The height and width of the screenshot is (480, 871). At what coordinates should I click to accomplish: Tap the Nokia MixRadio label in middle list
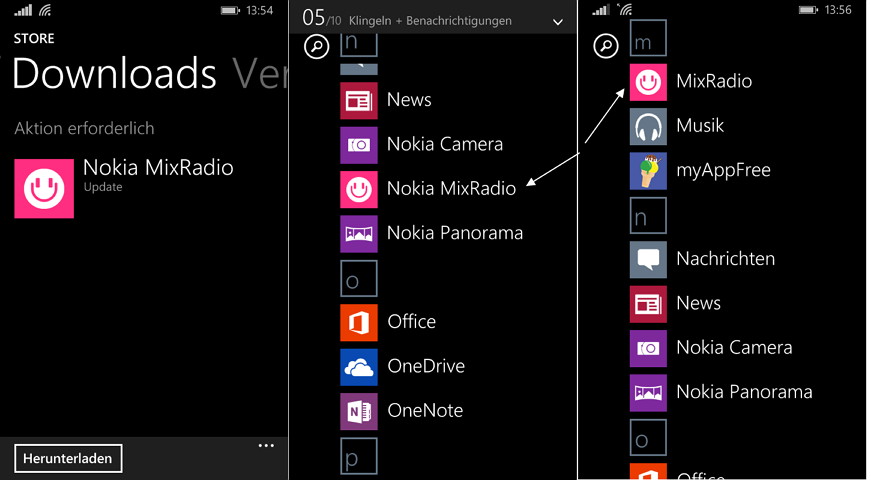(452, 189)
